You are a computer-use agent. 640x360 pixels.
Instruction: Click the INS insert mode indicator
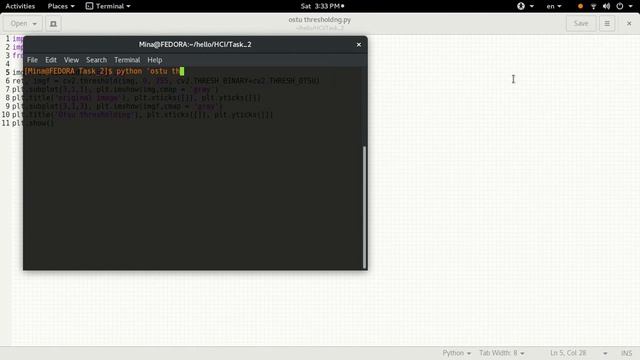coord(627,353)
